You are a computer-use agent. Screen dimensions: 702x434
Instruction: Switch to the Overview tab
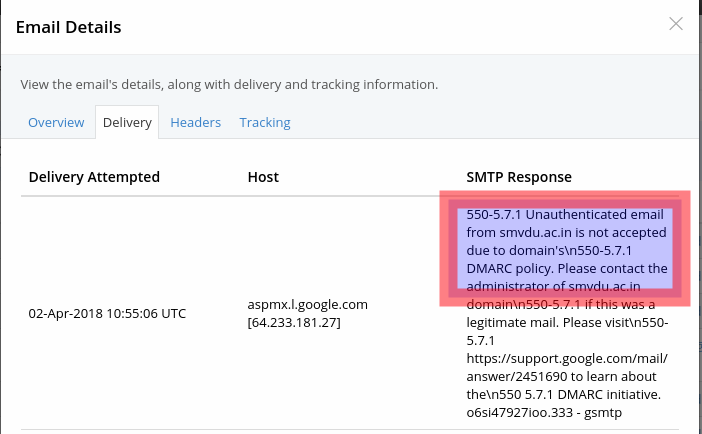pos(56,123)
